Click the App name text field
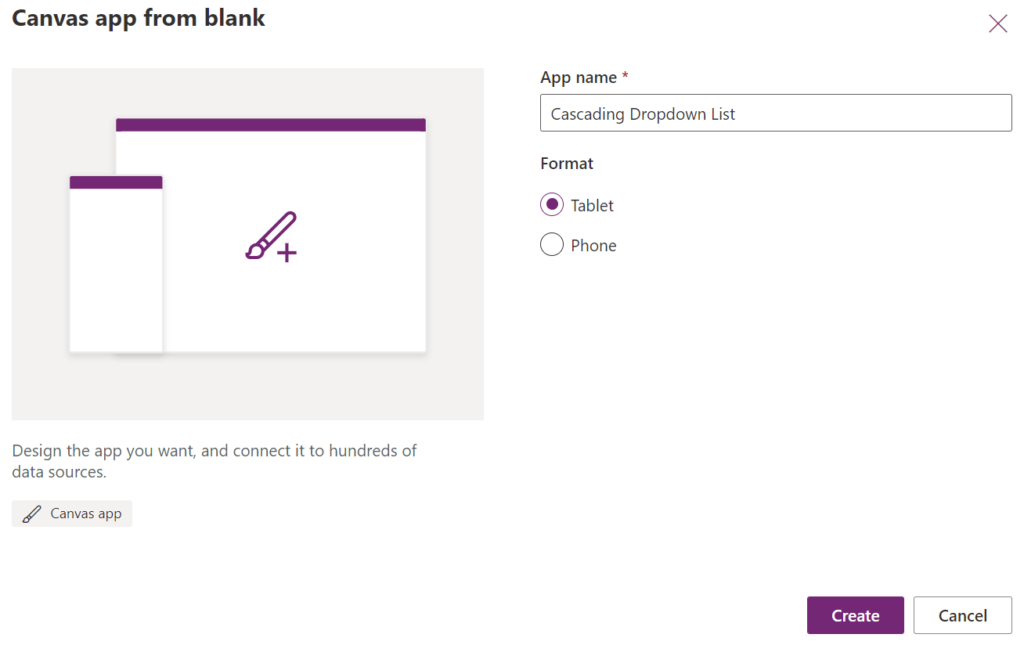Screen dimensions: 1024x645 coord(775,113)
